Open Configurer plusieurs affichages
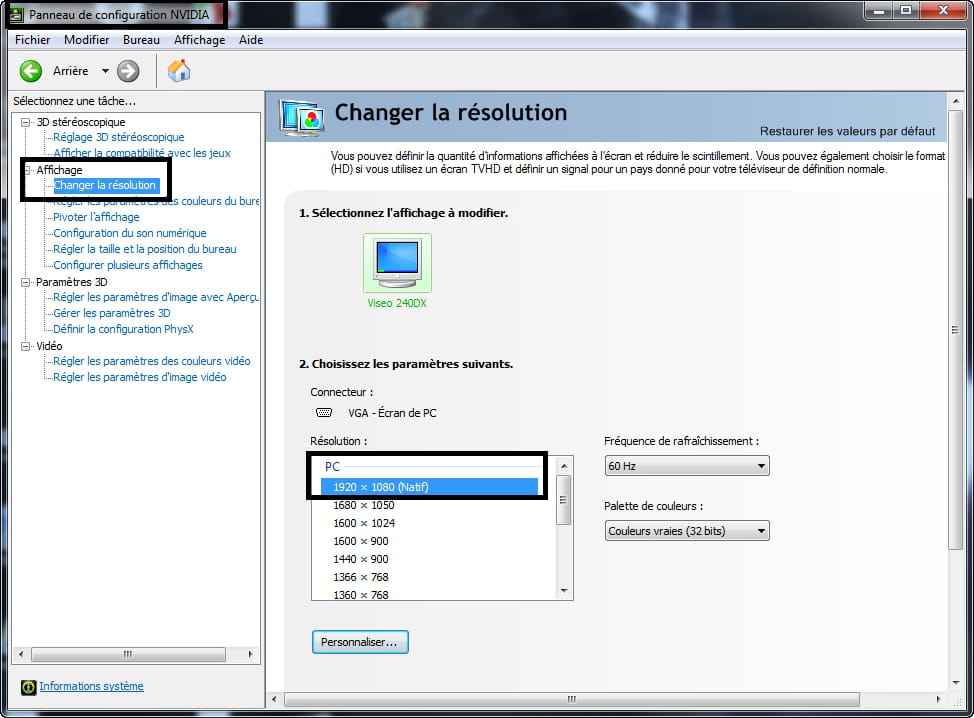The height and width of the screenshot is (718, 974). 128,265
